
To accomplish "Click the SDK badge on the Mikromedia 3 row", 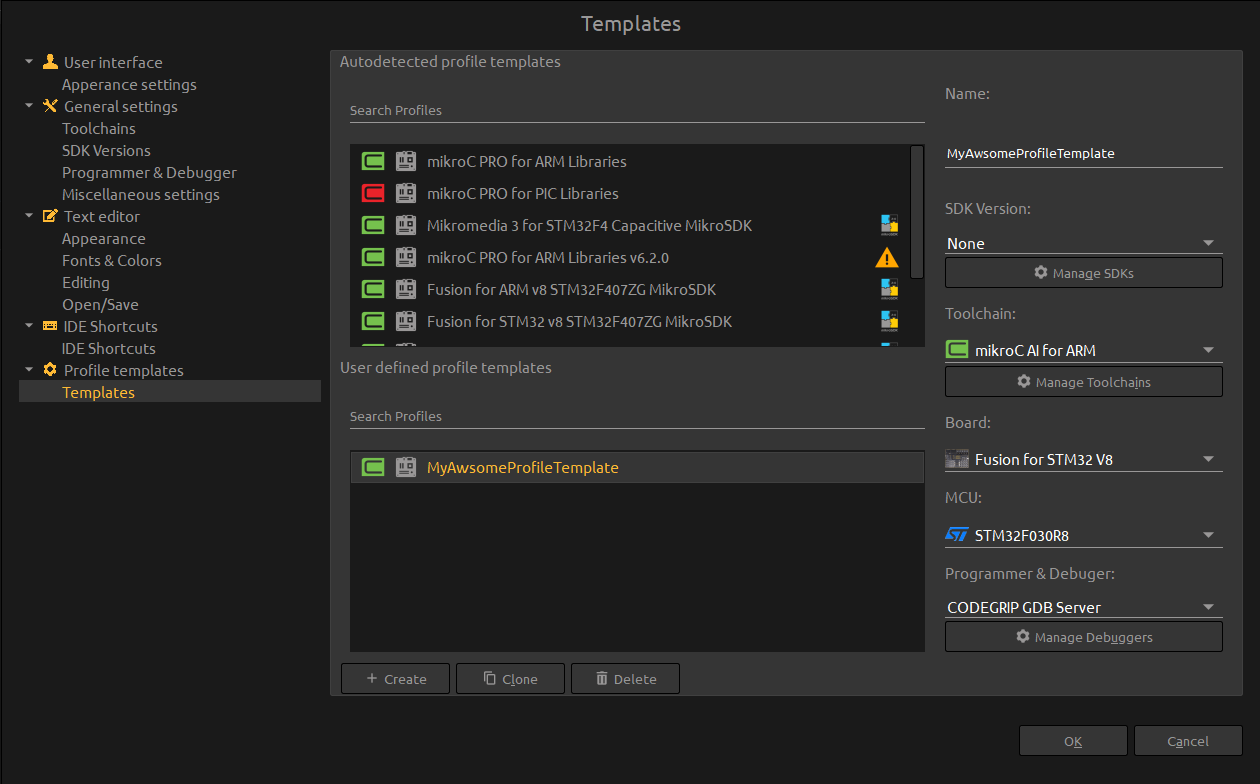I will (x=889, y=225).
